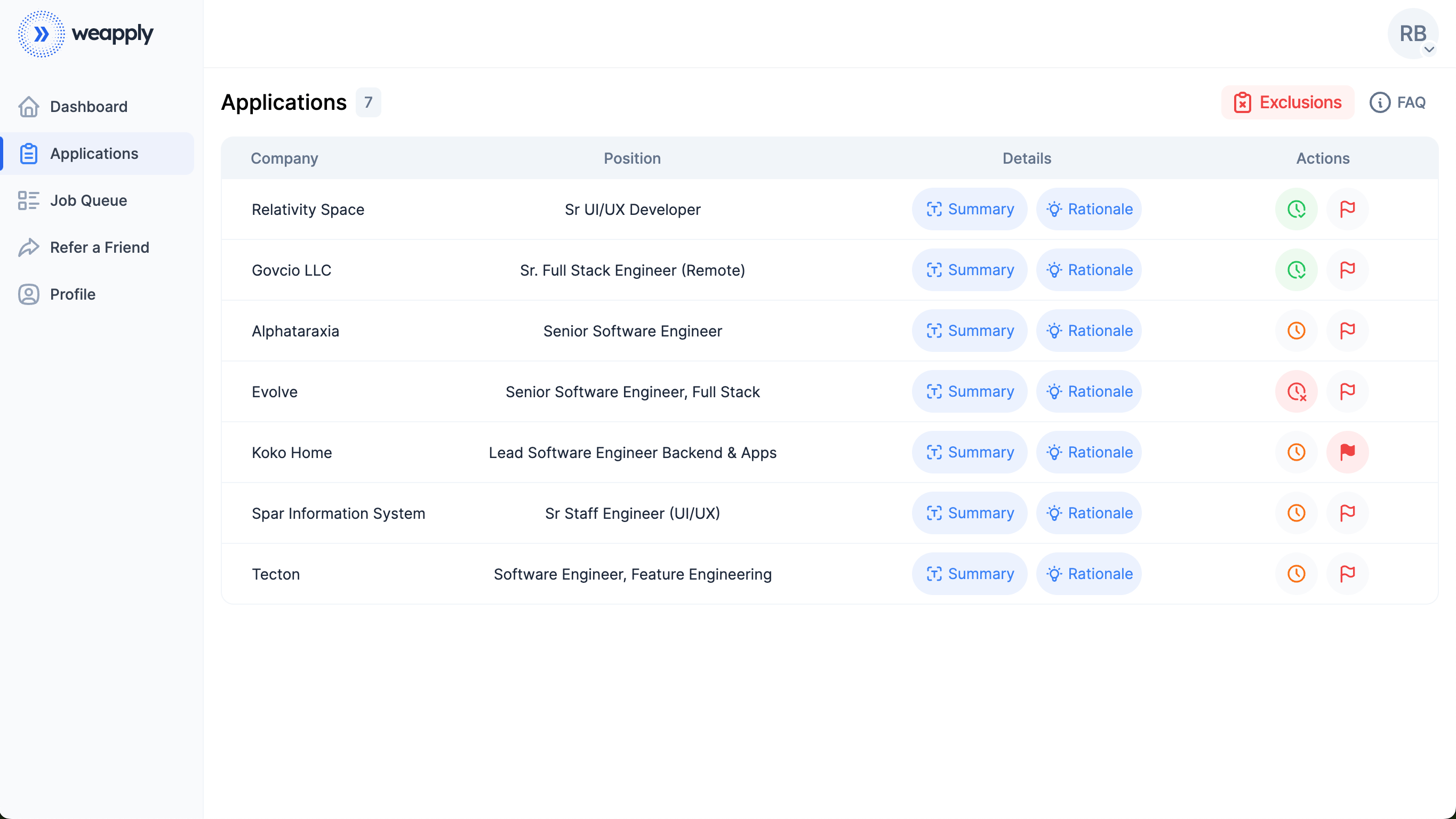Viewport: 1456px width, 819px height.
Task: Flag the Spar Information System application
Action: click(x=1347, y=512)
